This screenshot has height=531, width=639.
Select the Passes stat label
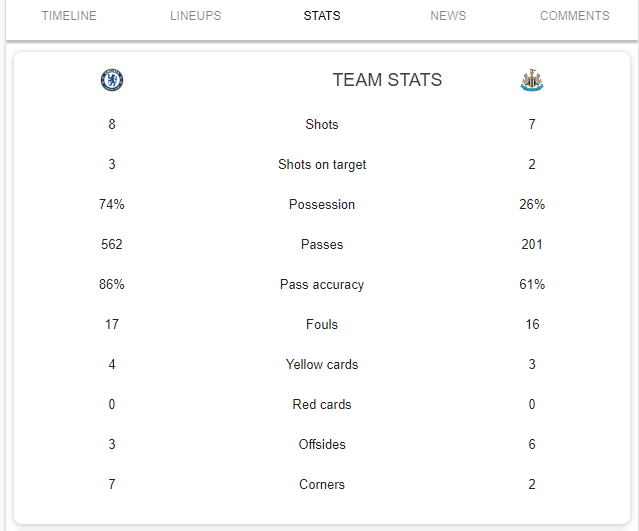[x=322, y=245]
